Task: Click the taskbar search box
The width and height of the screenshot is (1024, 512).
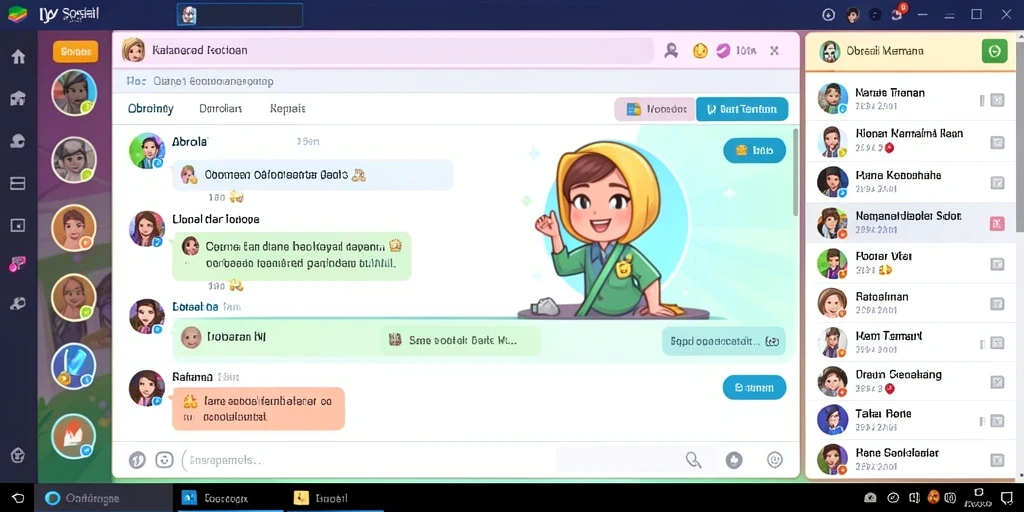Action: [104, 498]
